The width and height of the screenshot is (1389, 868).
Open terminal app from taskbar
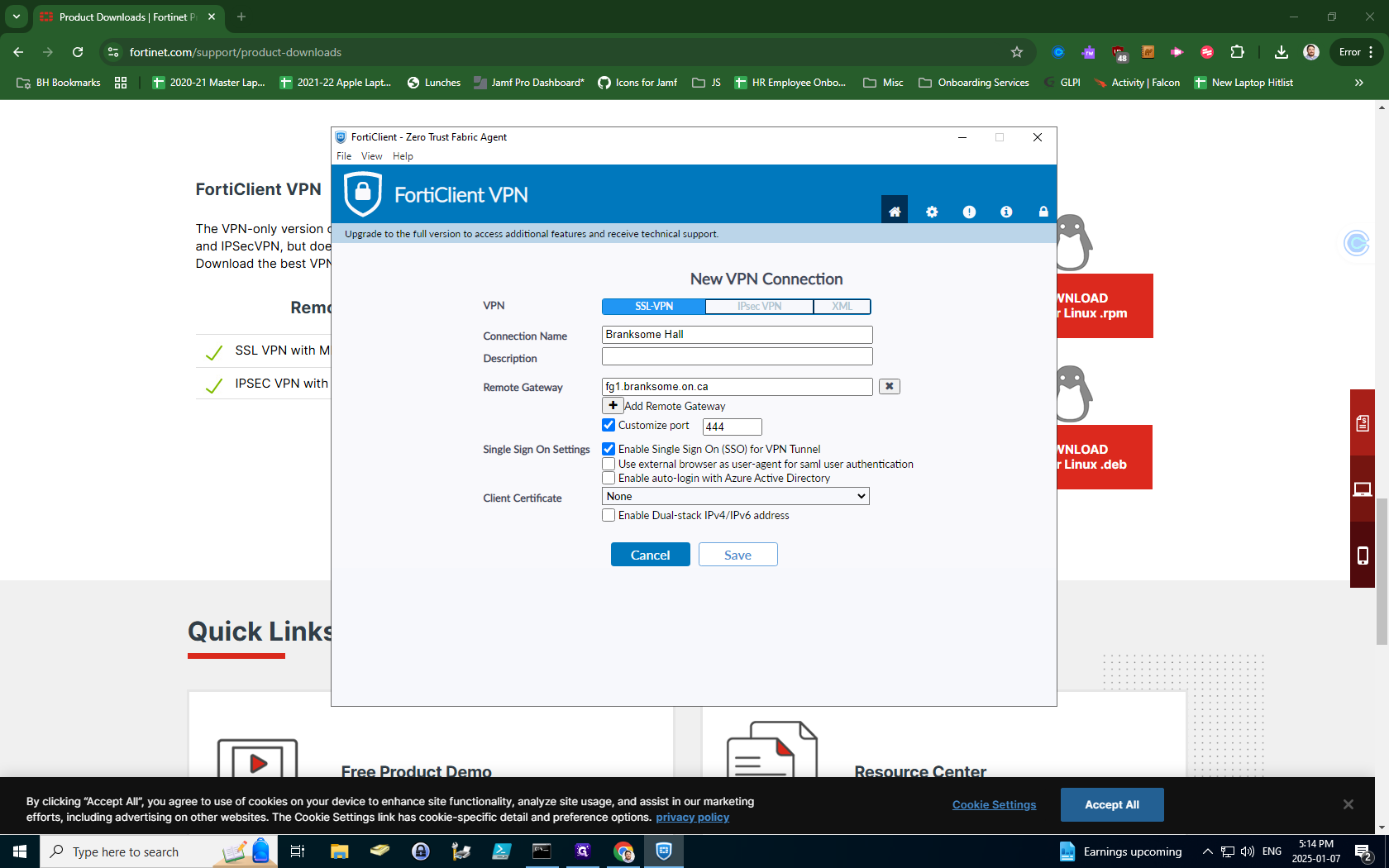click(x=542, y=851)
